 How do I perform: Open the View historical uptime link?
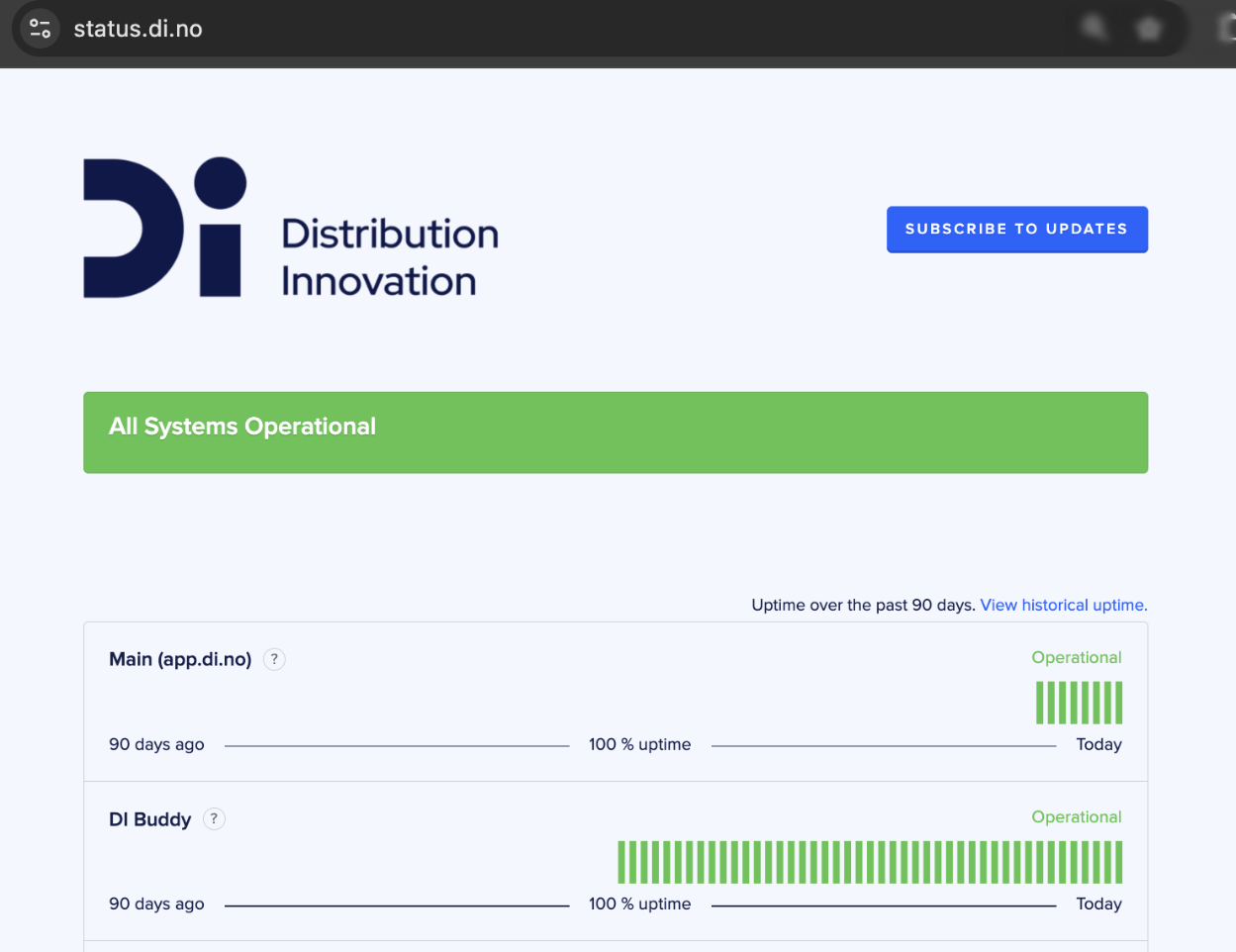click(1064, 605)
